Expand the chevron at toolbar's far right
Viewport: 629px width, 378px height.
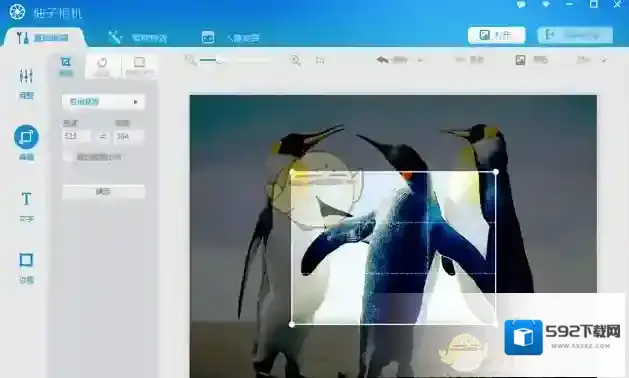point(604,60)
